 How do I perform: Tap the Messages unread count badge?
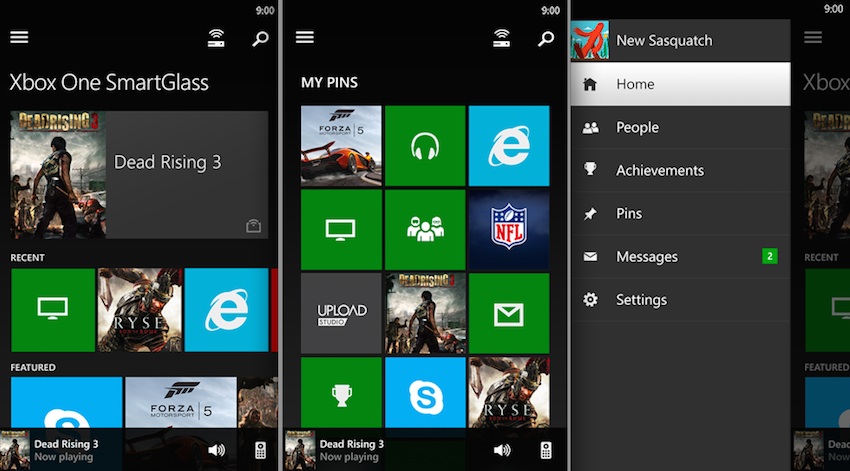tap(770, 256)
